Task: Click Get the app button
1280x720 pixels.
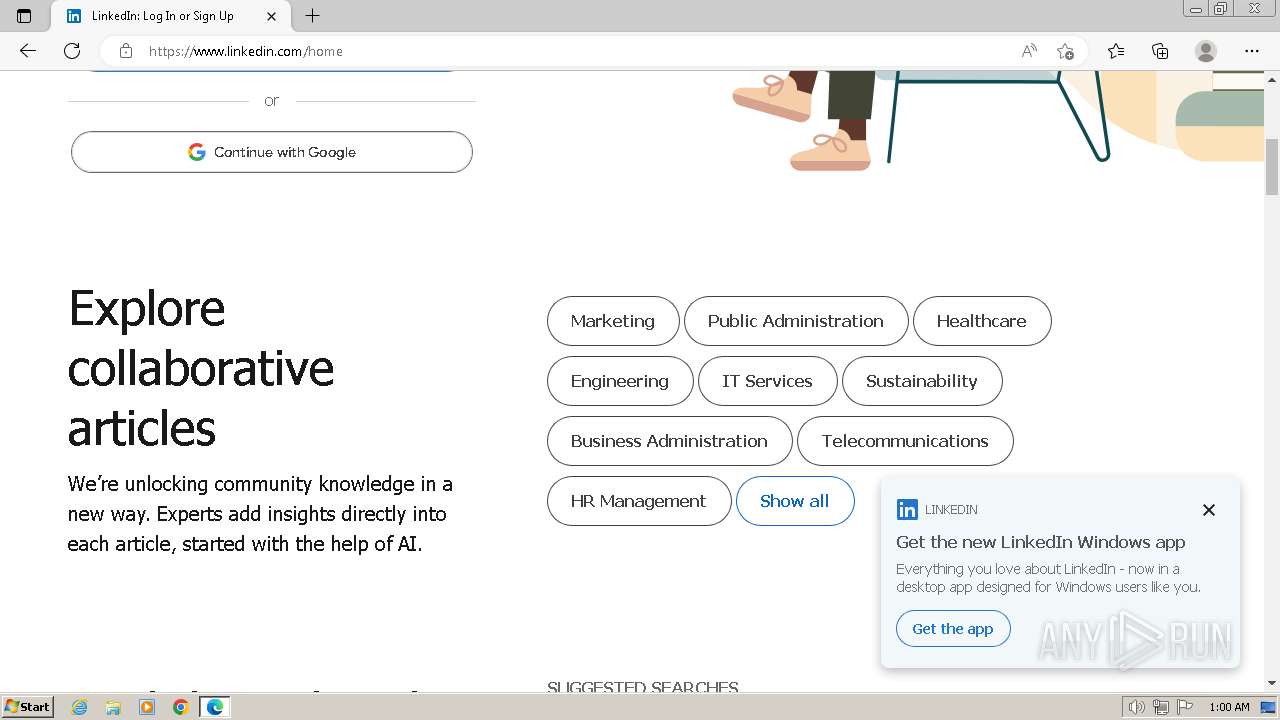Action: pos(953,629)
